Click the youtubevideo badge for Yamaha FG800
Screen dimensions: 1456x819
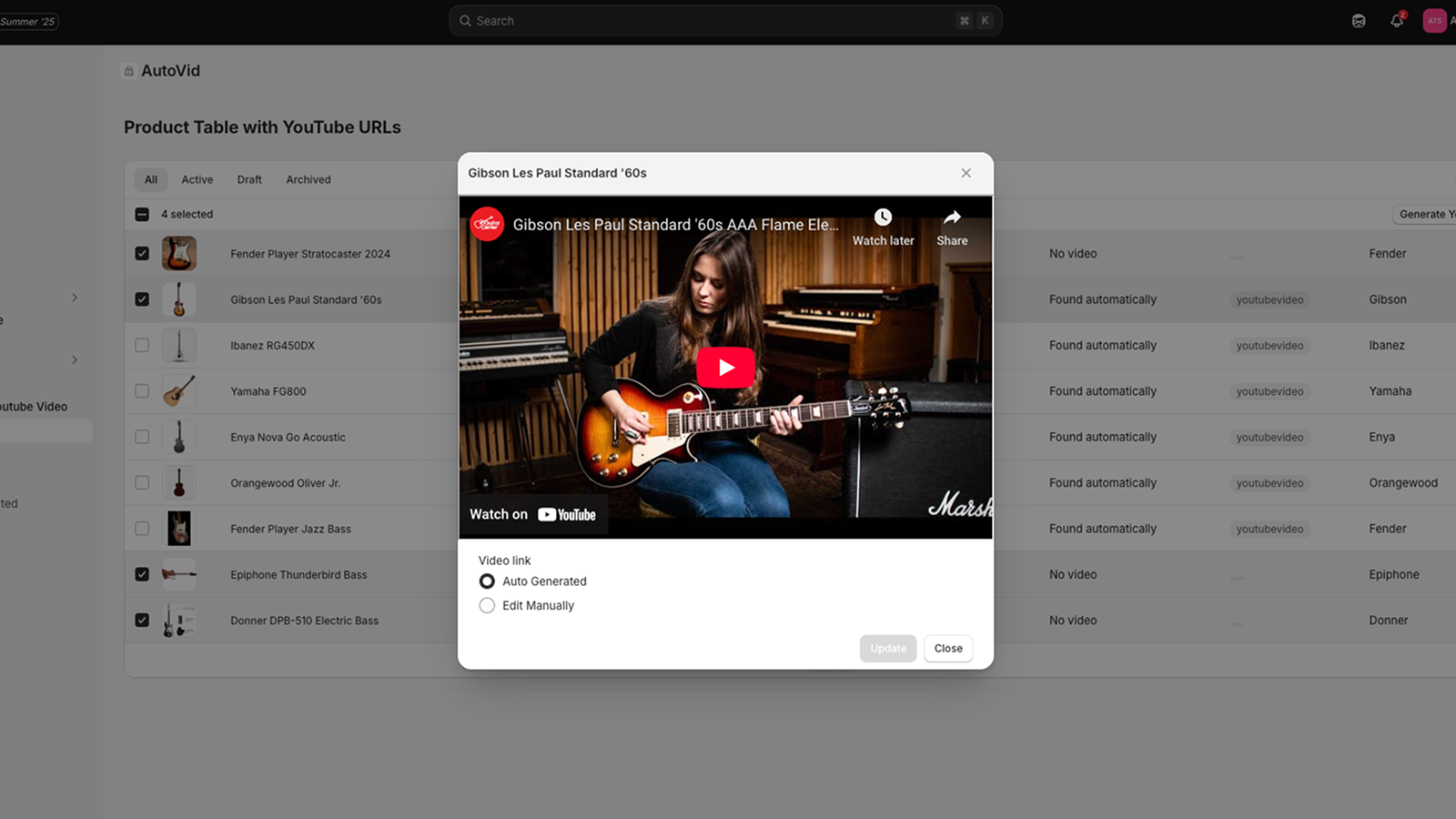point(1269,391)
